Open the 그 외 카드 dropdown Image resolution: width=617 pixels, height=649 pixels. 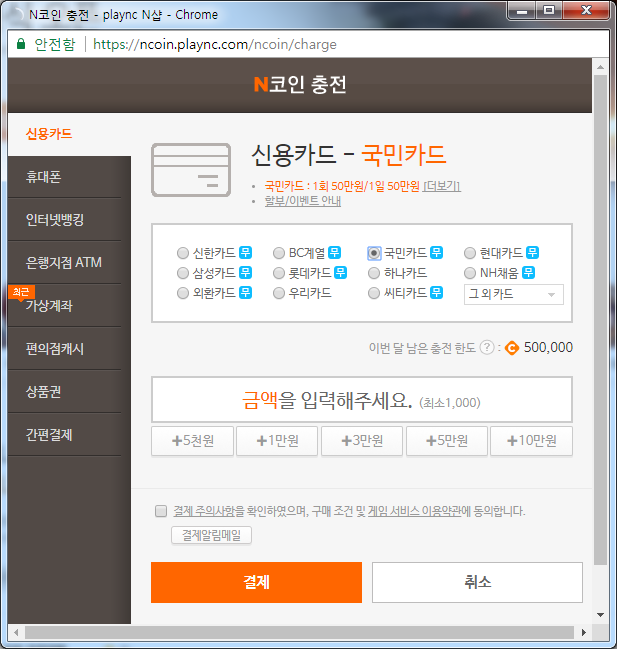point(514,294)
